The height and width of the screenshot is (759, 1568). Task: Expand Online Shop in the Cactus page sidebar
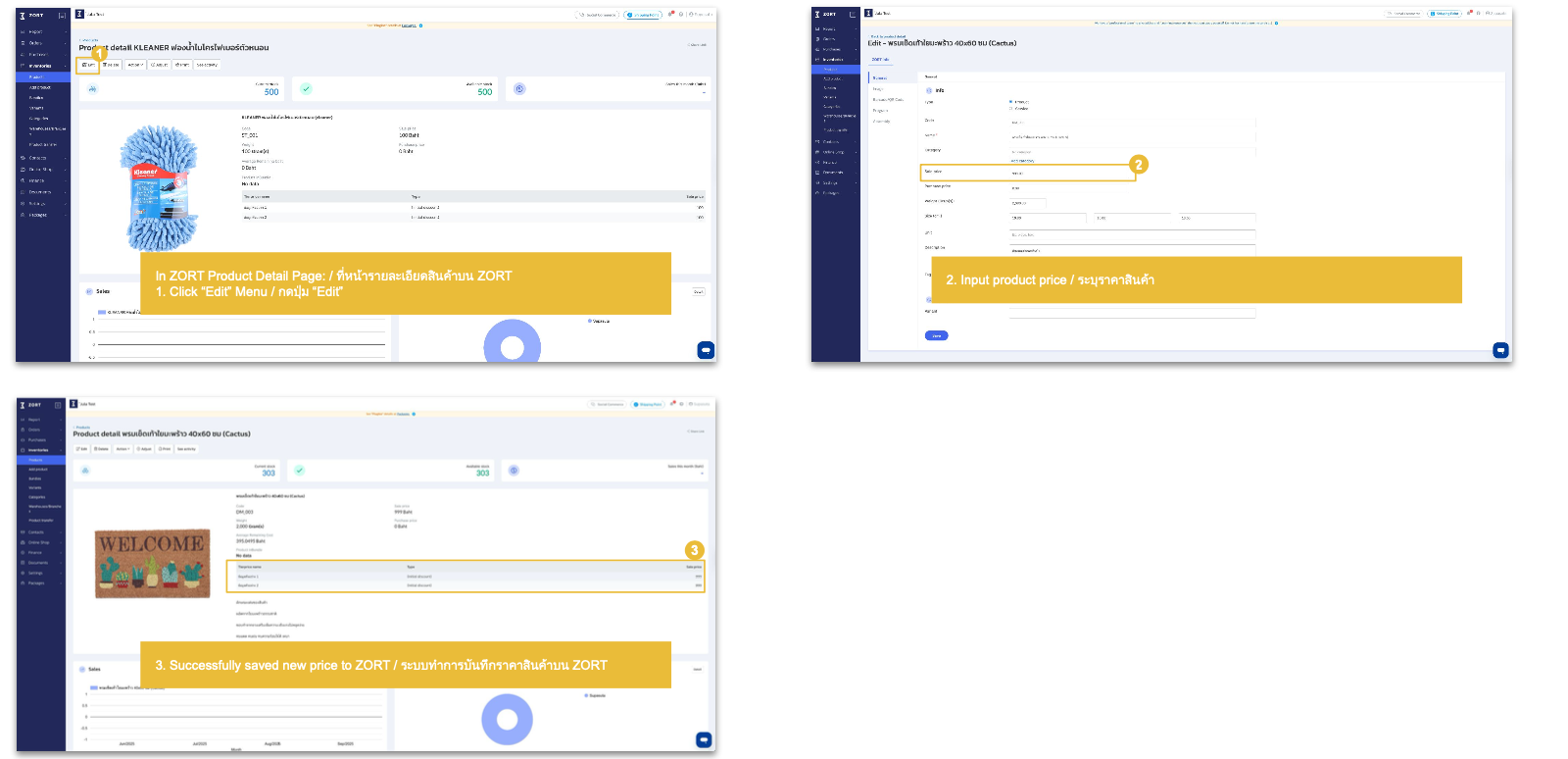[x=42, y=542]
